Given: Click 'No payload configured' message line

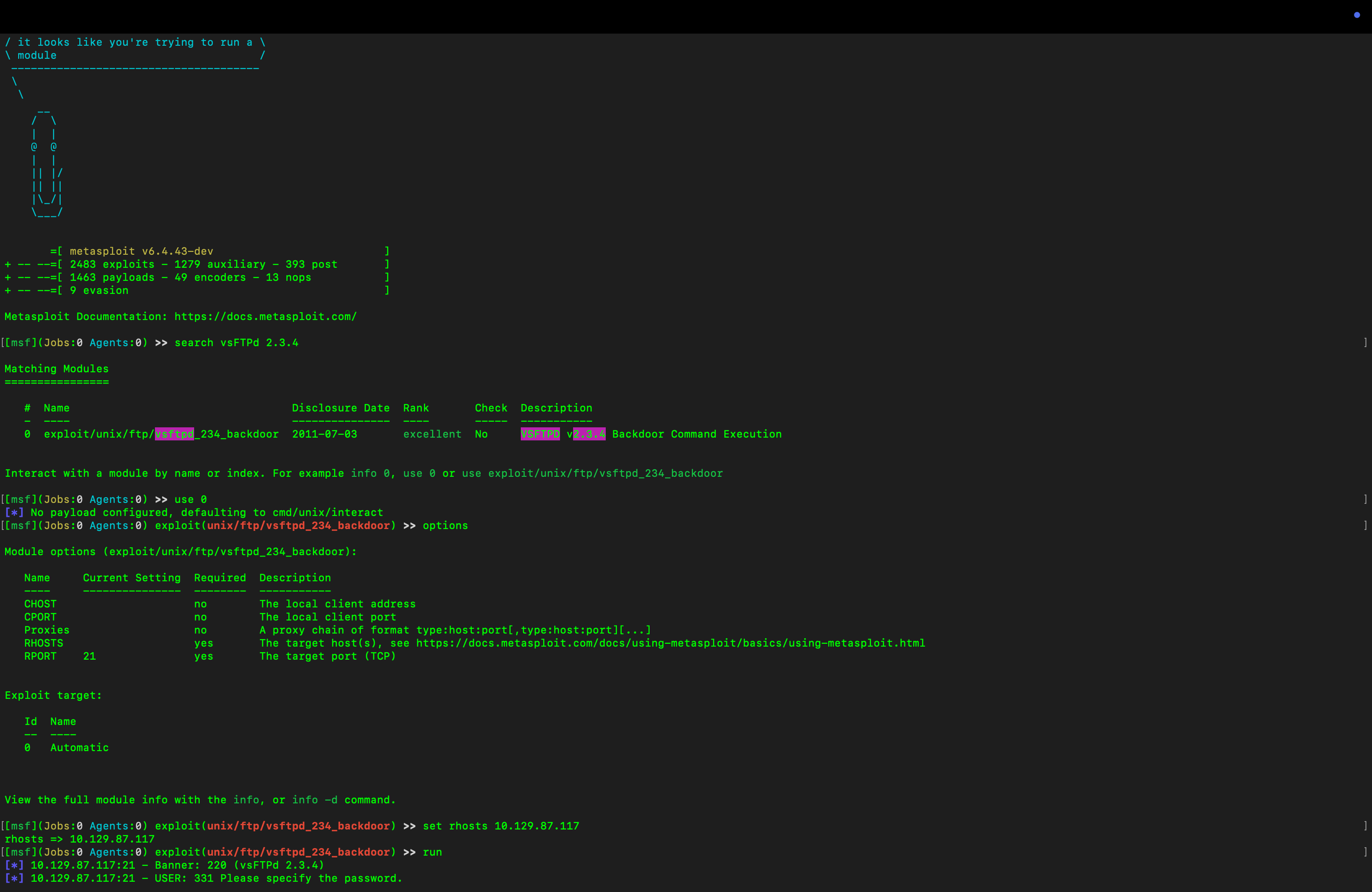Looking at the screenshot, I should click(x=194, y=512).
